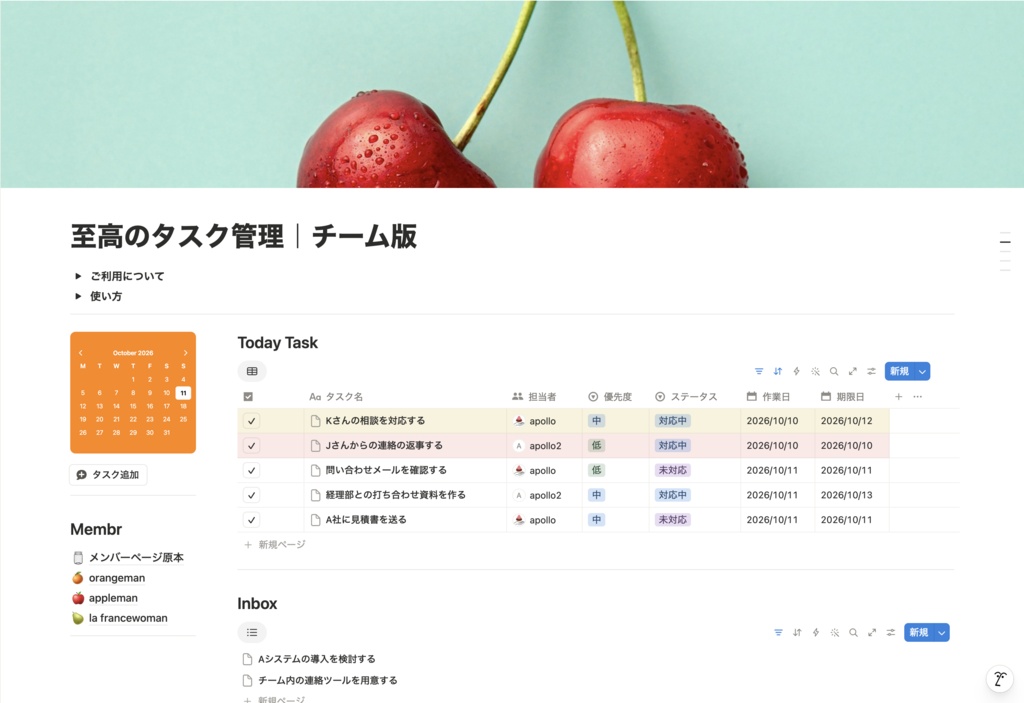
Task: Toggle checkbox for Kさんの相談を対応する
Action: [251, 421]
